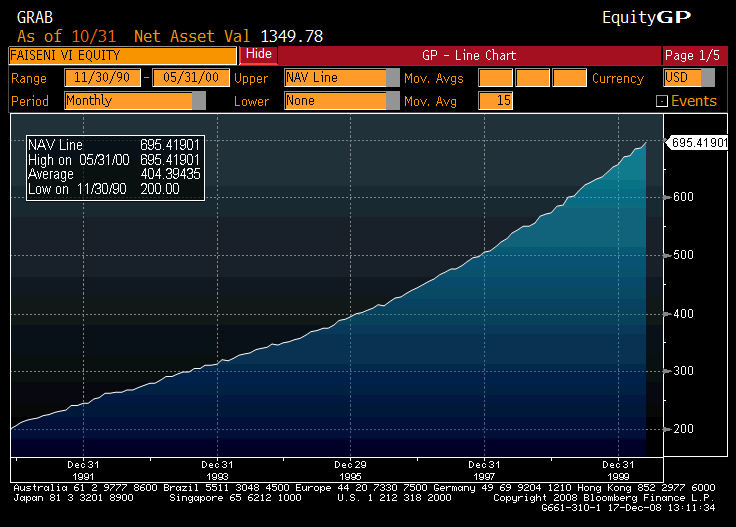Click the first Mov. Avgs input box

tap(495, 78)
